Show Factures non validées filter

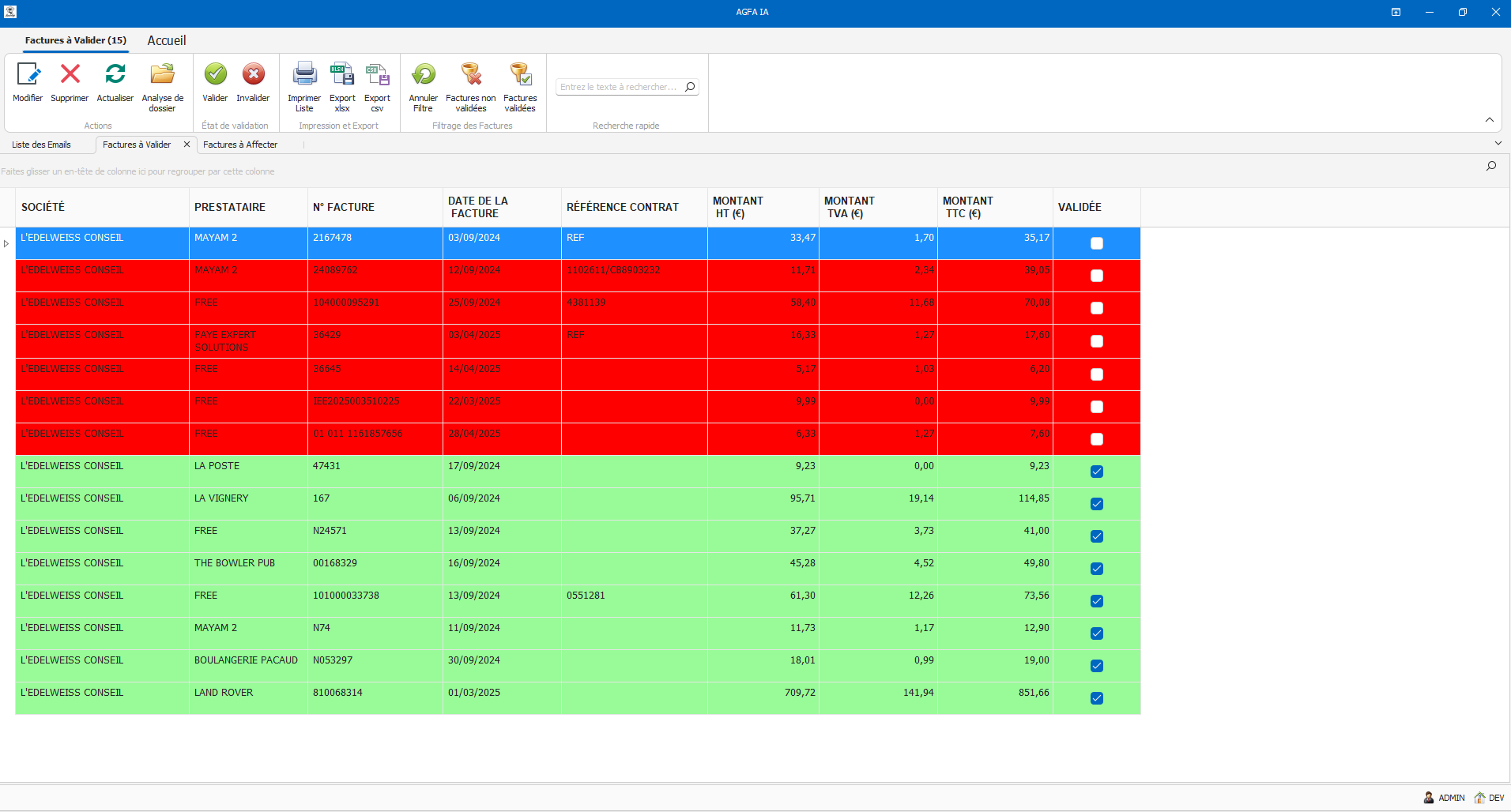pyautogui.click(x=471, y=75)
